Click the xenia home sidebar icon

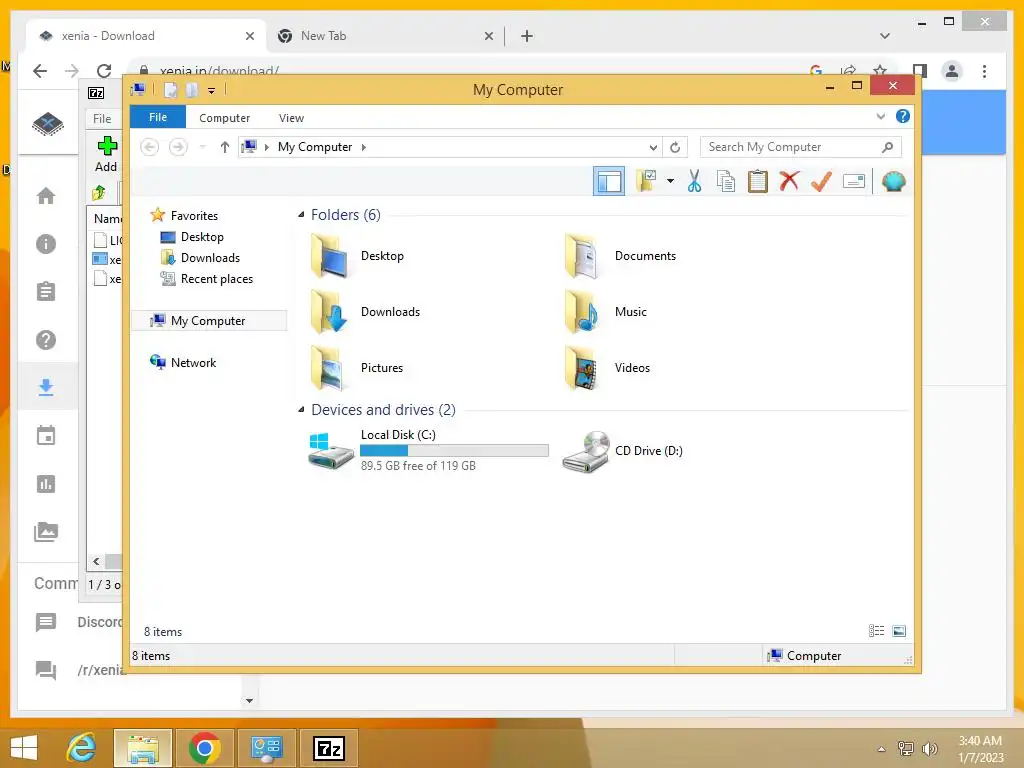click(x=46, y=195)
